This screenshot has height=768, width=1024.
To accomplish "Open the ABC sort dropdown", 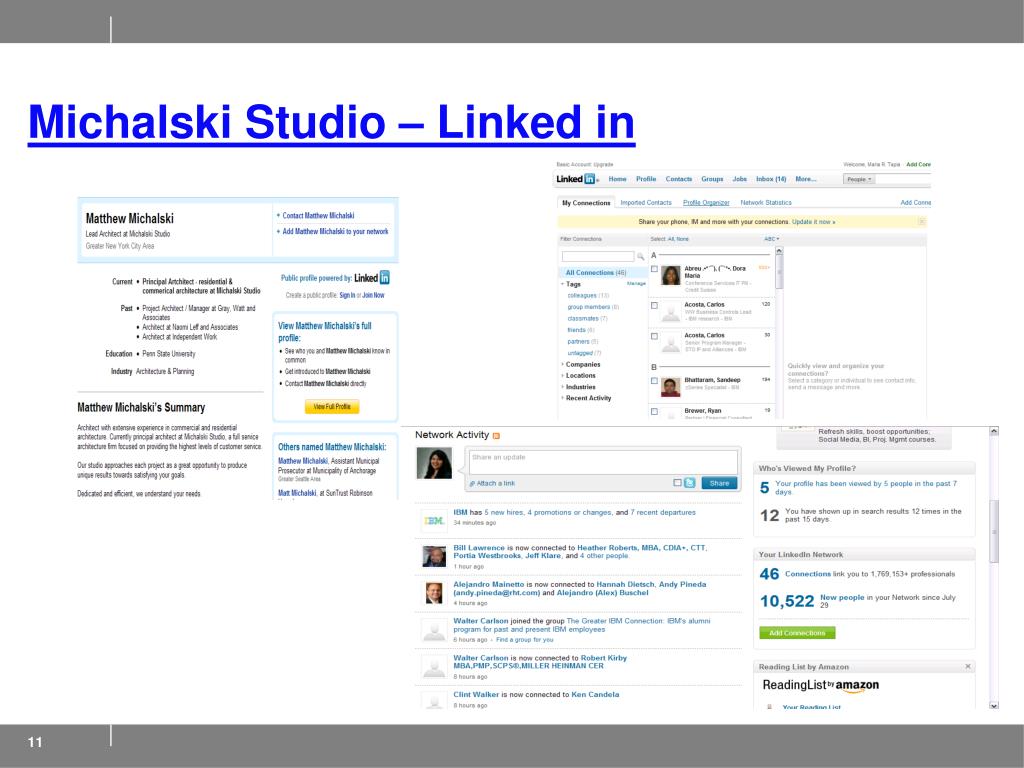I will tap(772, 239).
